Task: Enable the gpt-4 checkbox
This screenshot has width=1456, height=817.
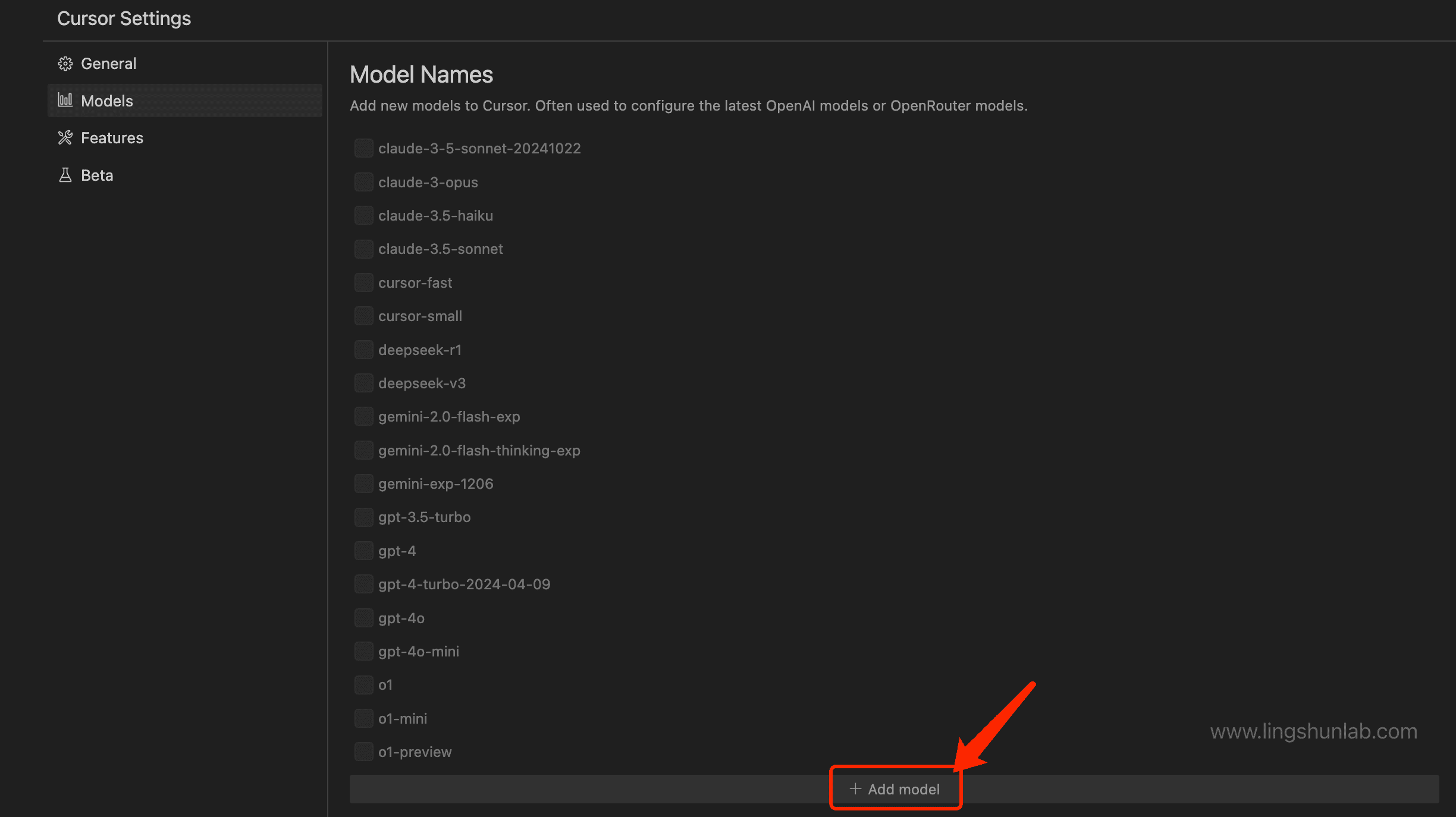Action: point(363,551)
